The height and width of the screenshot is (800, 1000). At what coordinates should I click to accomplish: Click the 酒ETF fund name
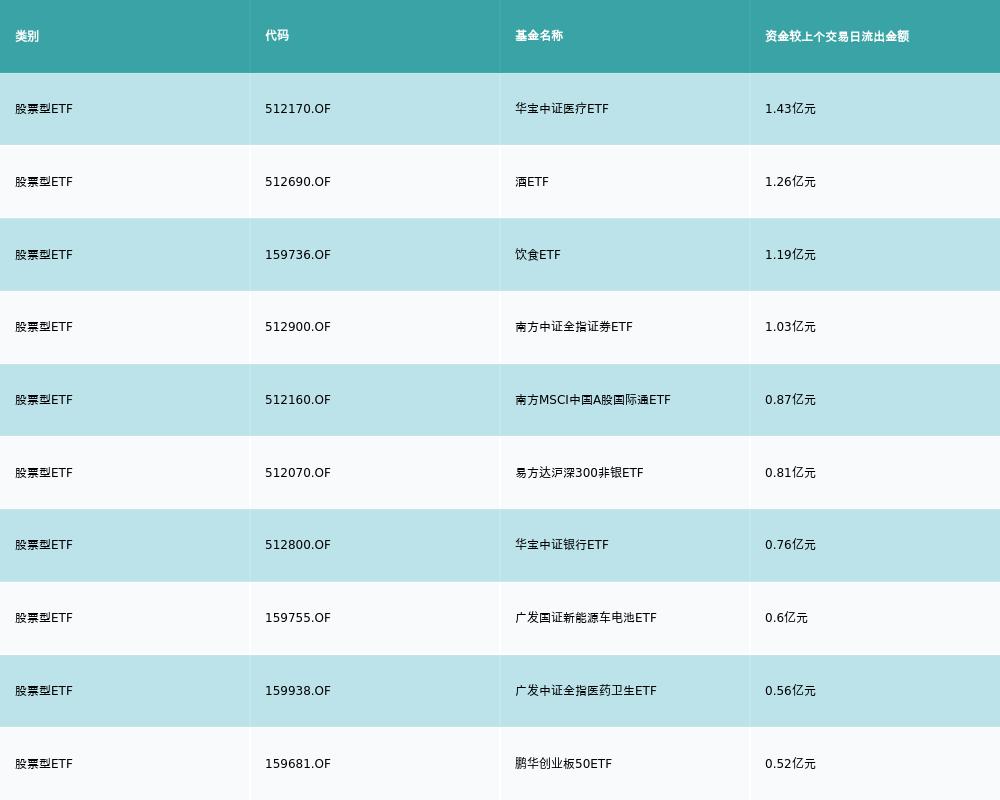532,182
